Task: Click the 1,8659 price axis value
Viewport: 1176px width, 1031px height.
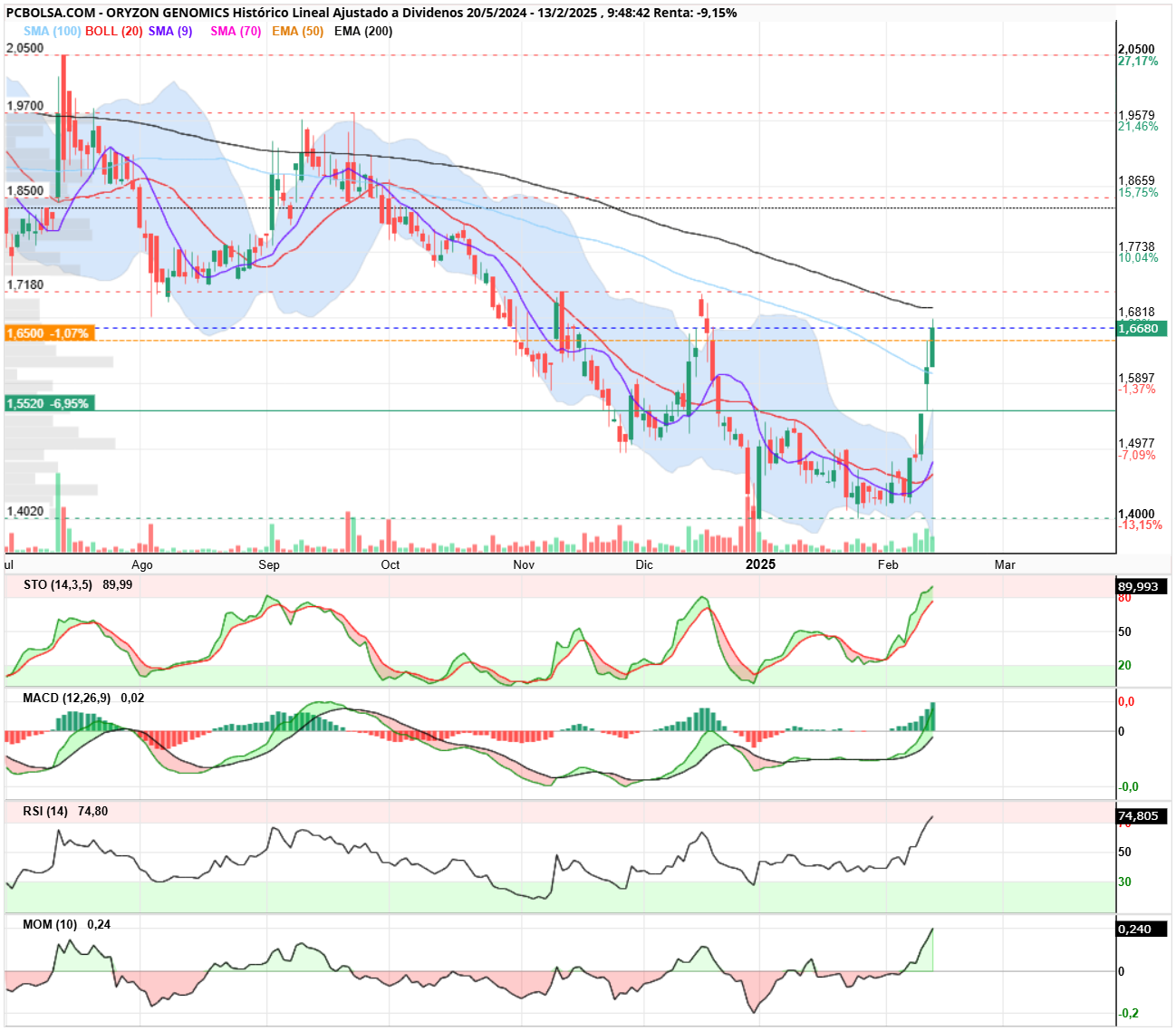Action: point(1137,181)
